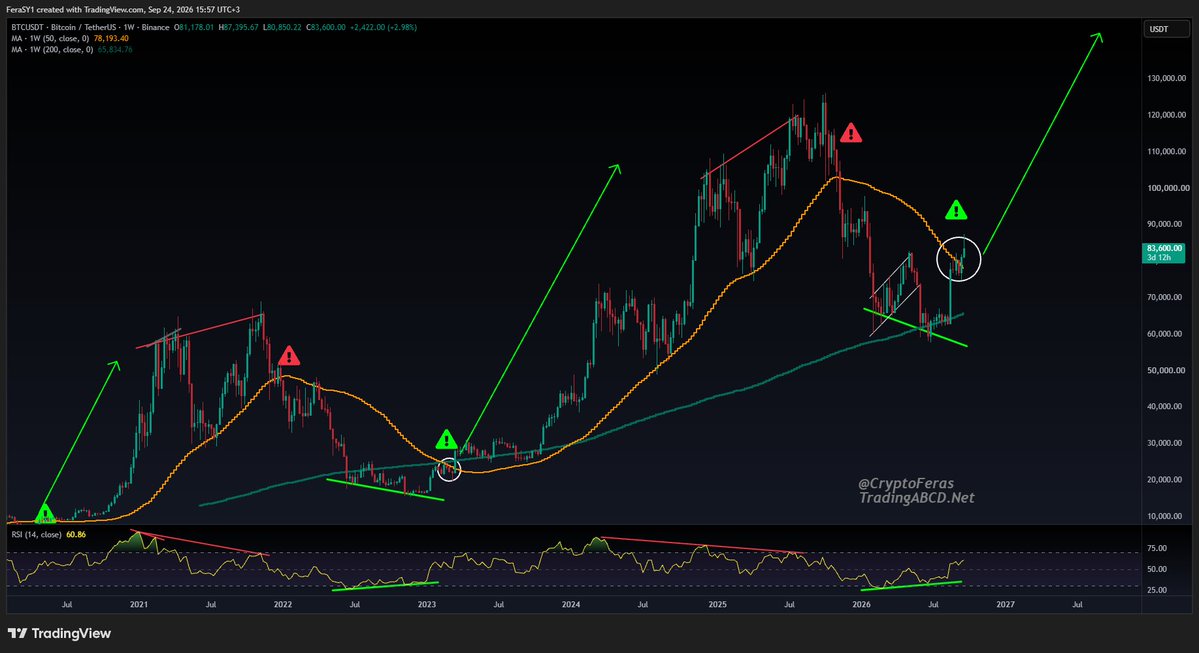Click the 130,000.00 price axis label
This screenshot has height=653, width=1199.
coord(1167,78)
